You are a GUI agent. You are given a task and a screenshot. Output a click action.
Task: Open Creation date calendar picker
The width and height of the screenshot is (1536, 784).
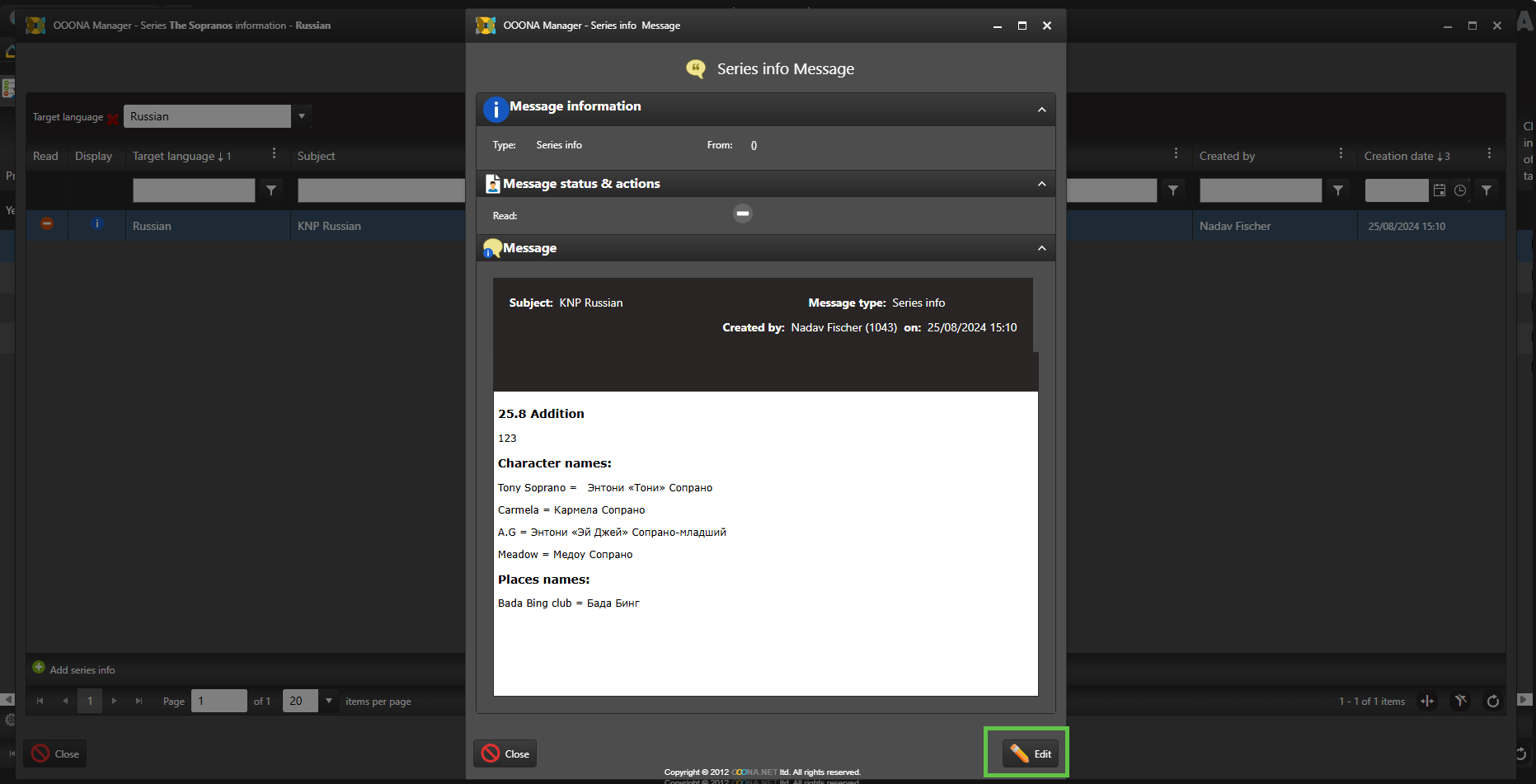[x=1440, y=190]
